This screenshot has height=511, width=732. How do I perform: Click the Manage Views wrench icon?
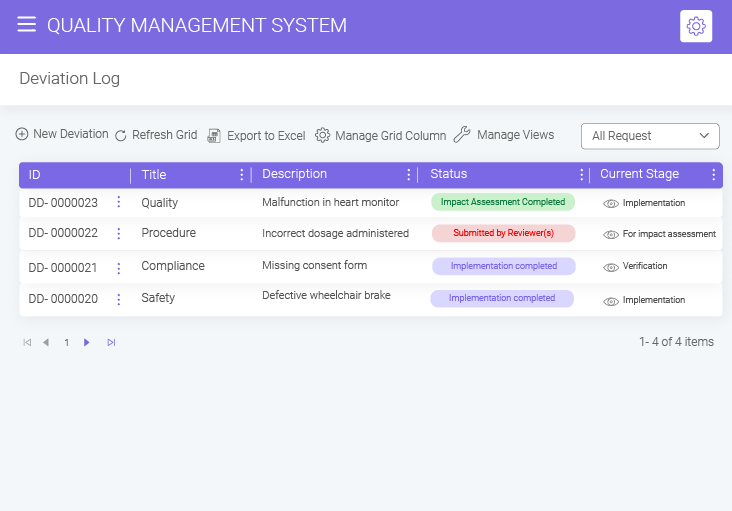462,134
